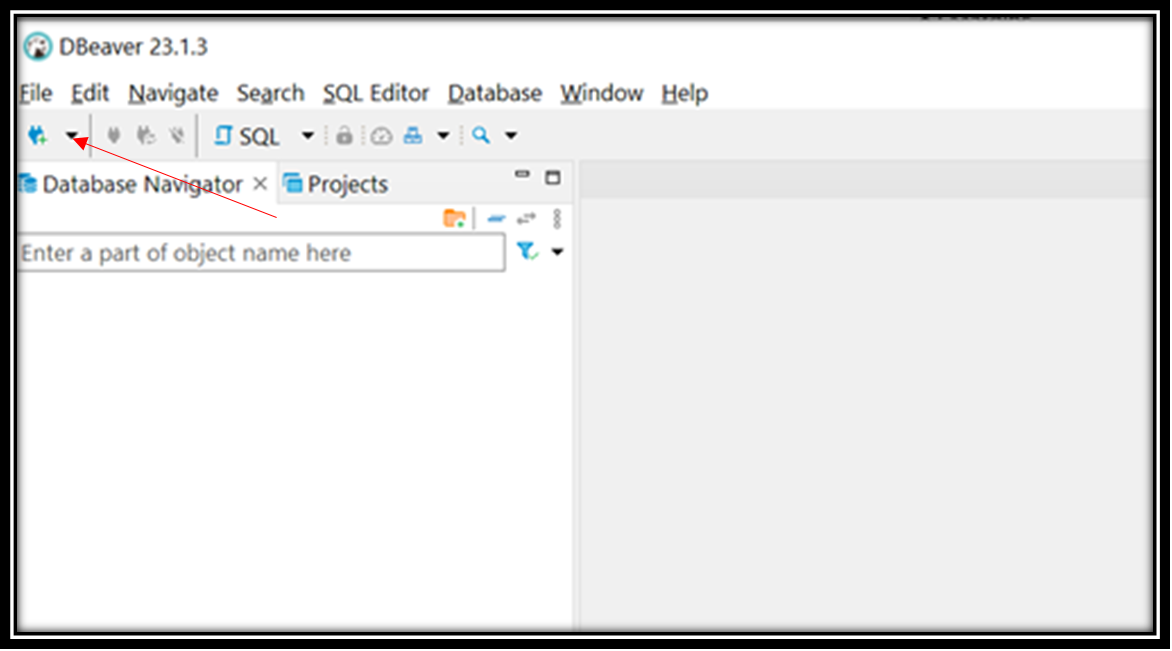Screen dimensions: 1172x651
Task: Click the orange create folder icon
Action: [x=454, y=218]
